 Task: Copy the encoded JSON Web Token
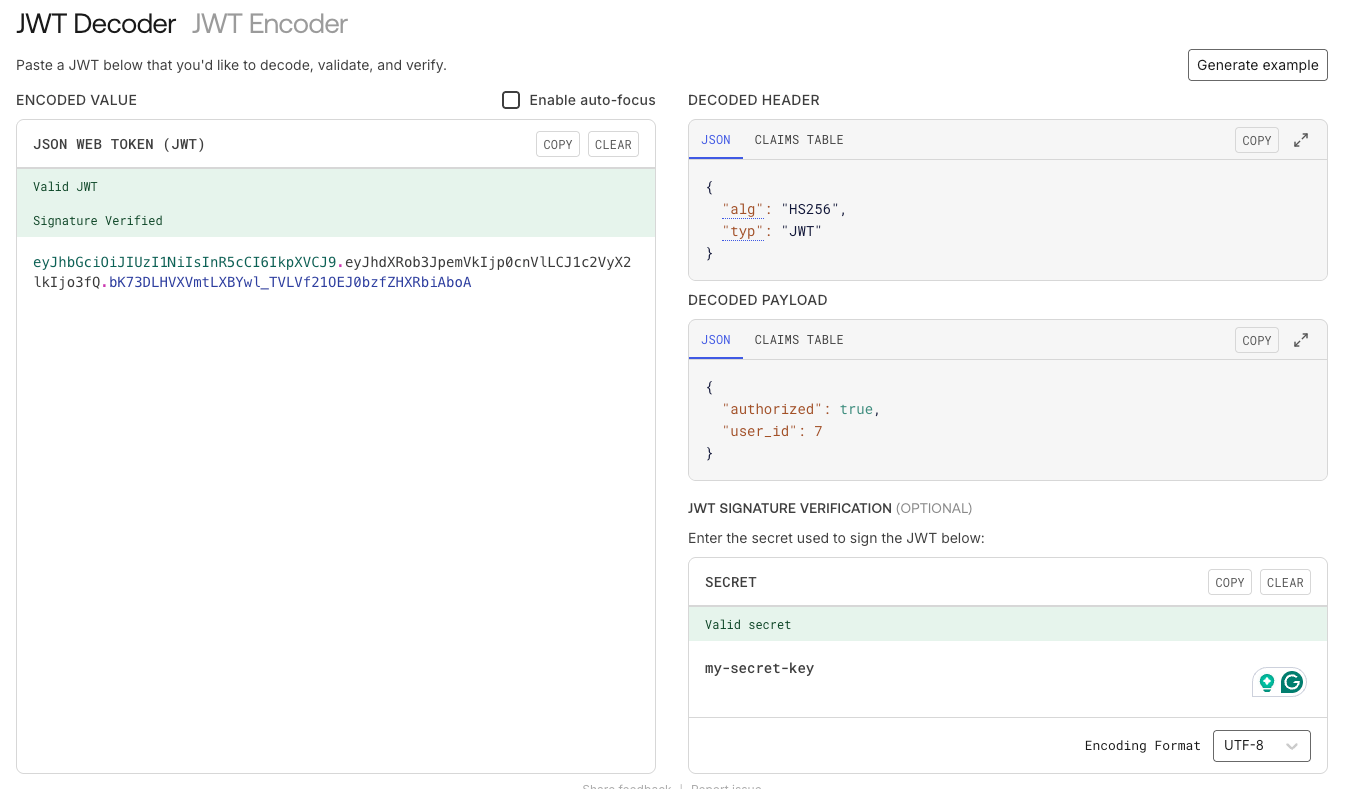pyautogui.click(x=558, y=145)
